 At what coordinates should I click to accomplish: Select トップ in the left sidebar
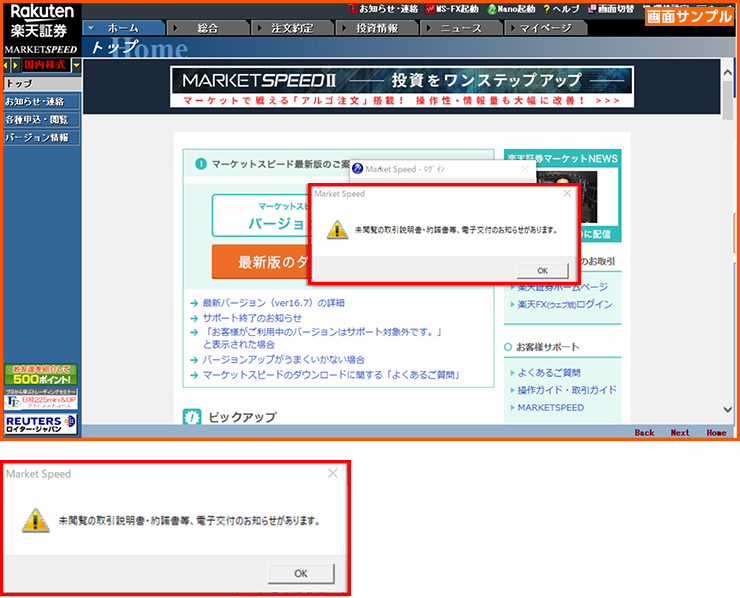[x=42, y=84]
